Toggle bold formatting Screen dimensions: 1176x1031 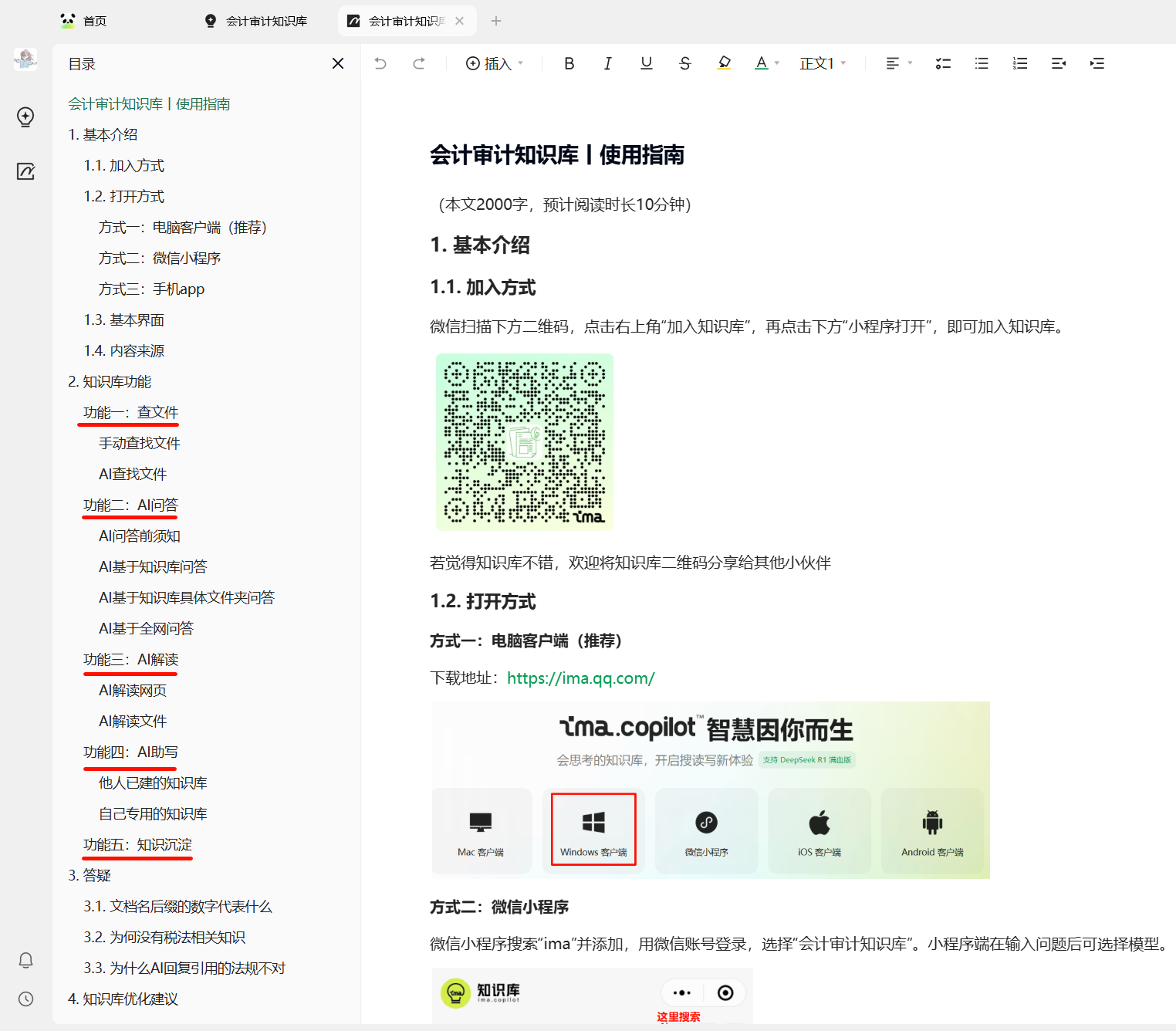pos(569,63)
